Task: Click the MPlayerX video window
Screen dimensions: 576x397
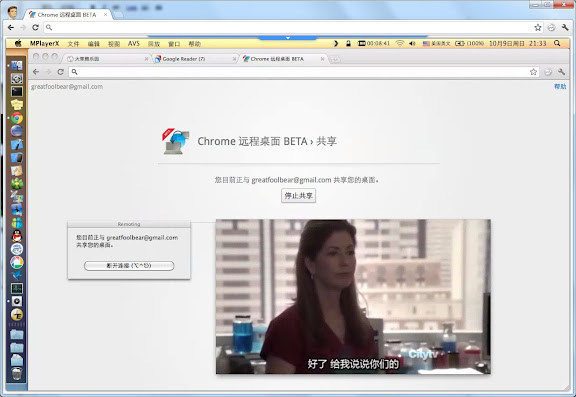Action: [353, 296]
